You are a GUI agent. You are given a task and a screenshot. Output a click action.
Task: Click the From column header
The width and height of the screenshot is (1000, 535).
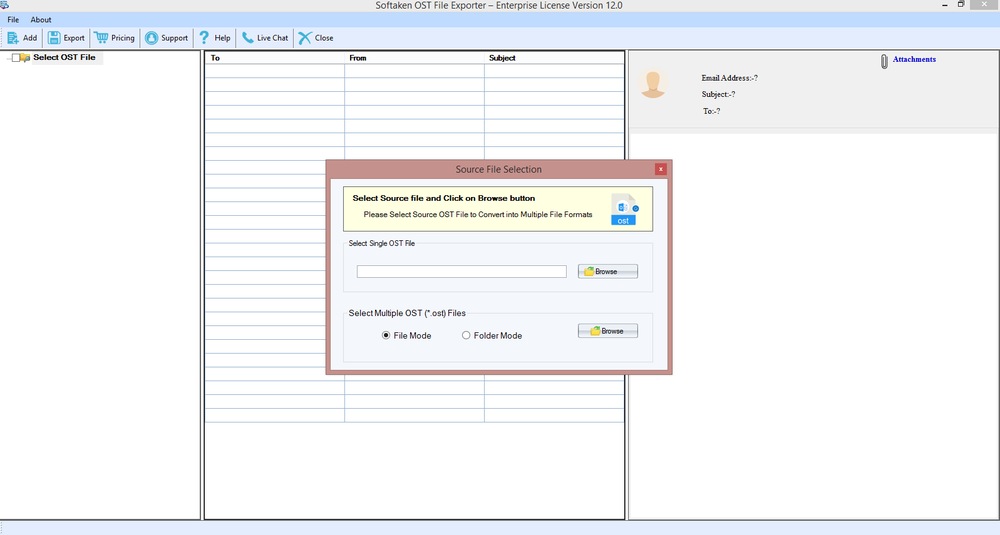pos(415,58)
